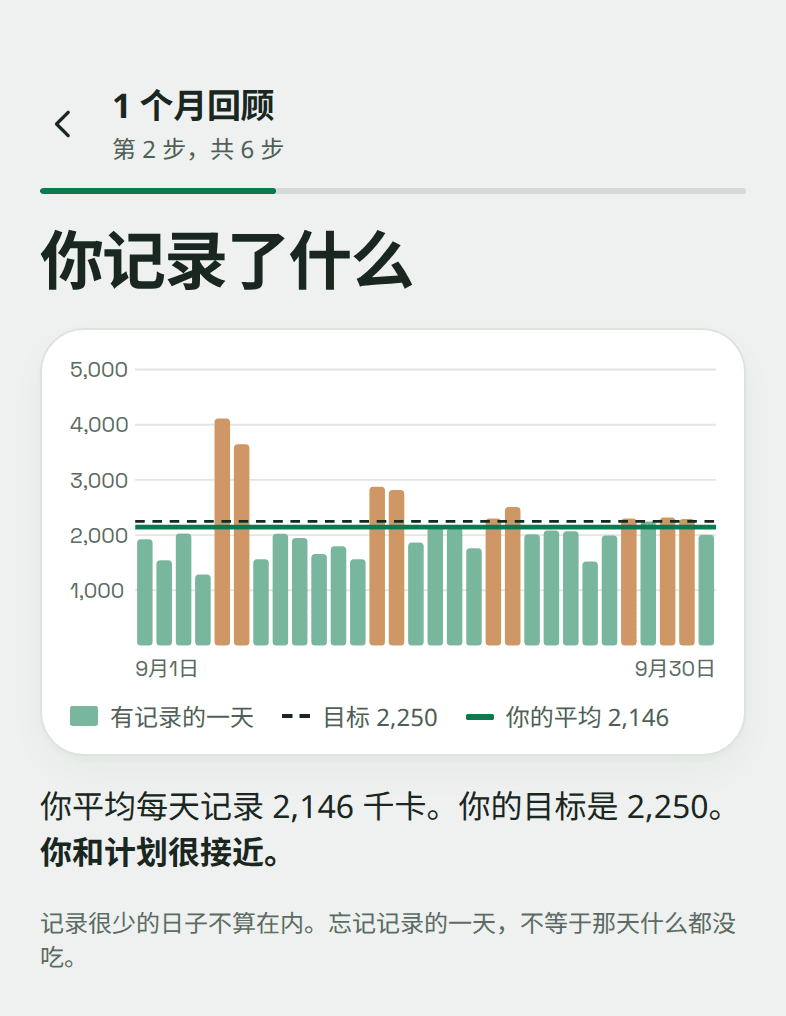Image resolution: width=786 pixels, height=1016 pixels.
Task: Click the first green bar for 9月1日
Action: coord(145,592)
